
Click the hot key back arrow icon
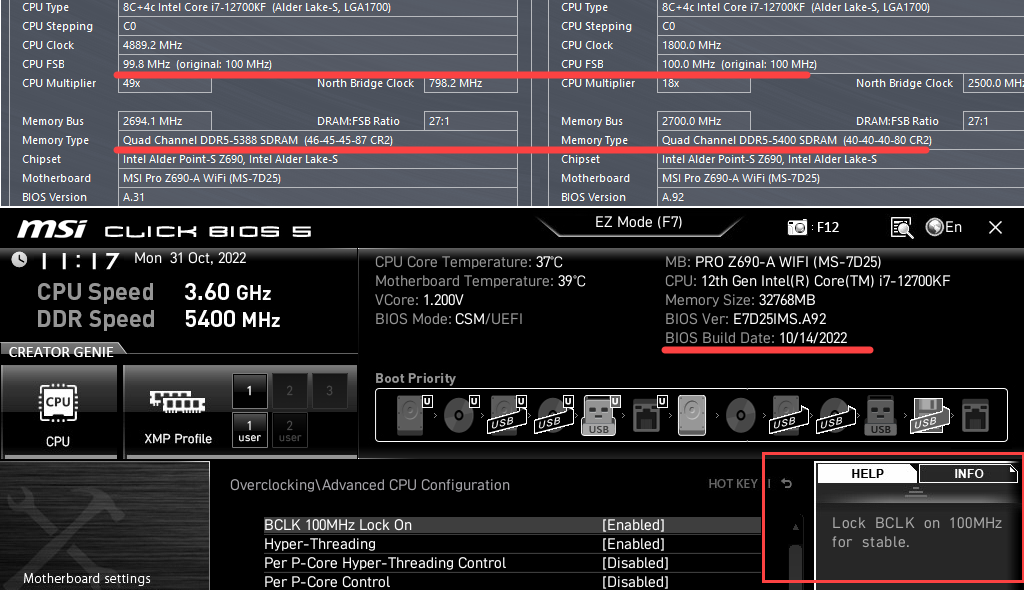787,483
